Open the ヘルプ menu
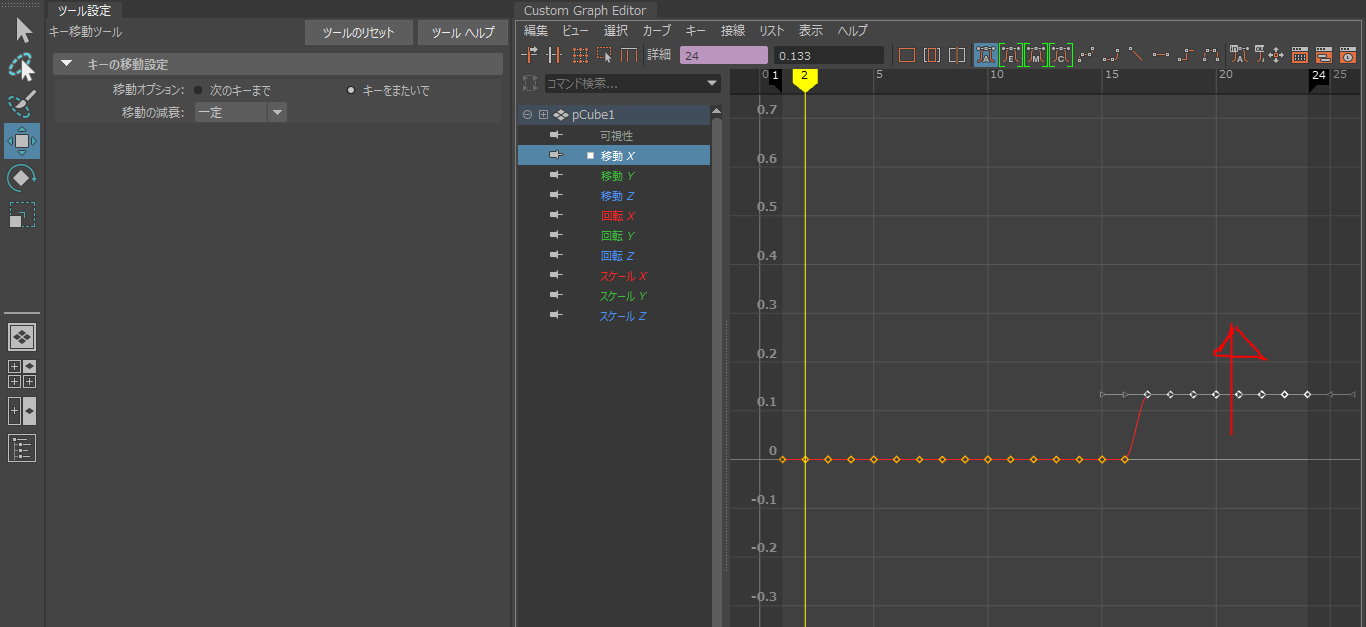Screen dimensions: 1366x627 [x=853, y=31]
